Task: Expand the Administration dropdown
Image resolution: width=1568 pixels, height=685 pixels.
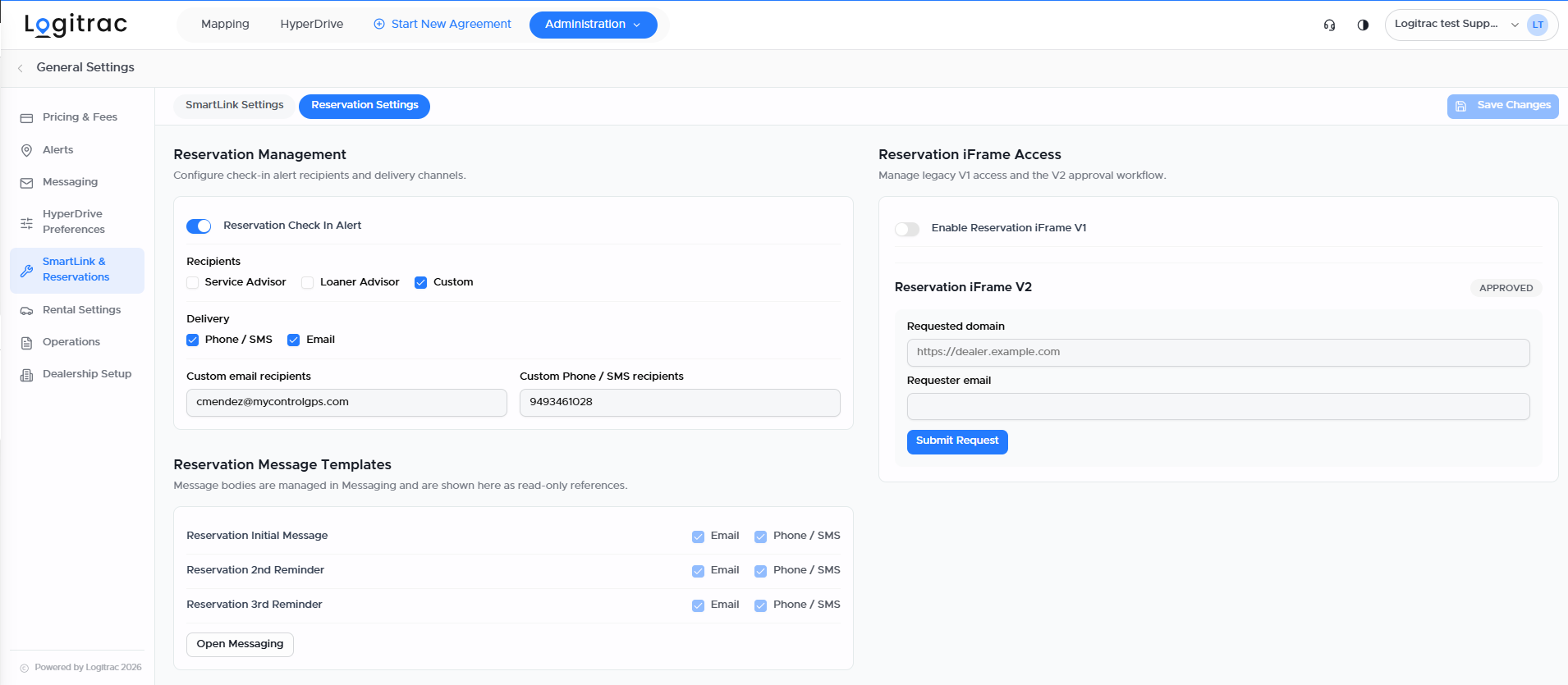Action: (593, 25)
